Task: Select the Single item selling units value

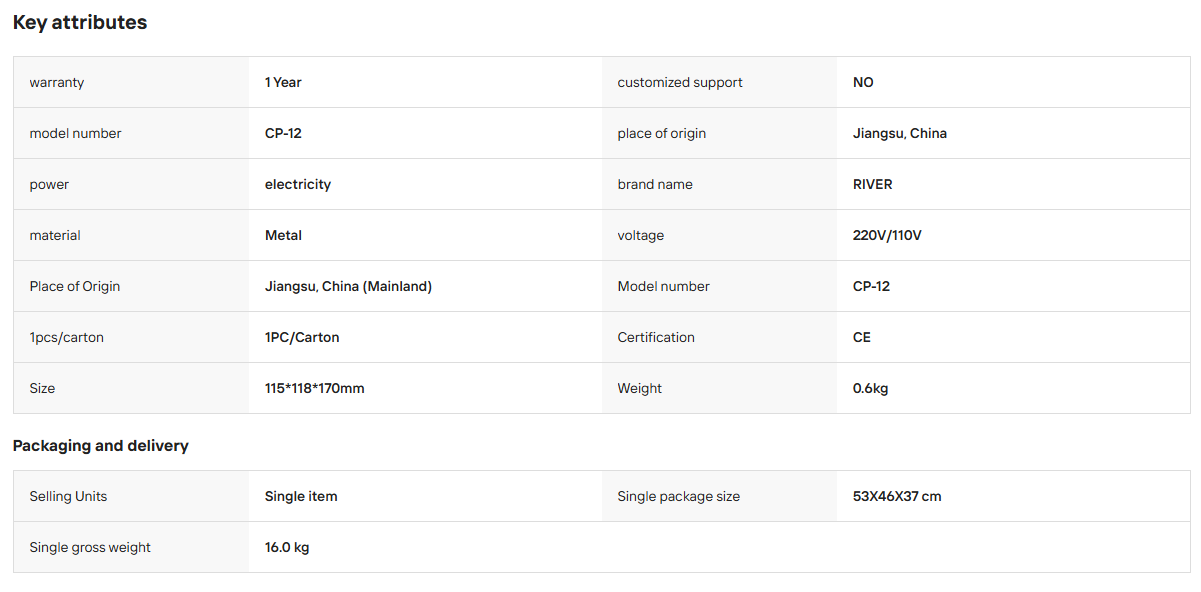Action: [301, 496]
